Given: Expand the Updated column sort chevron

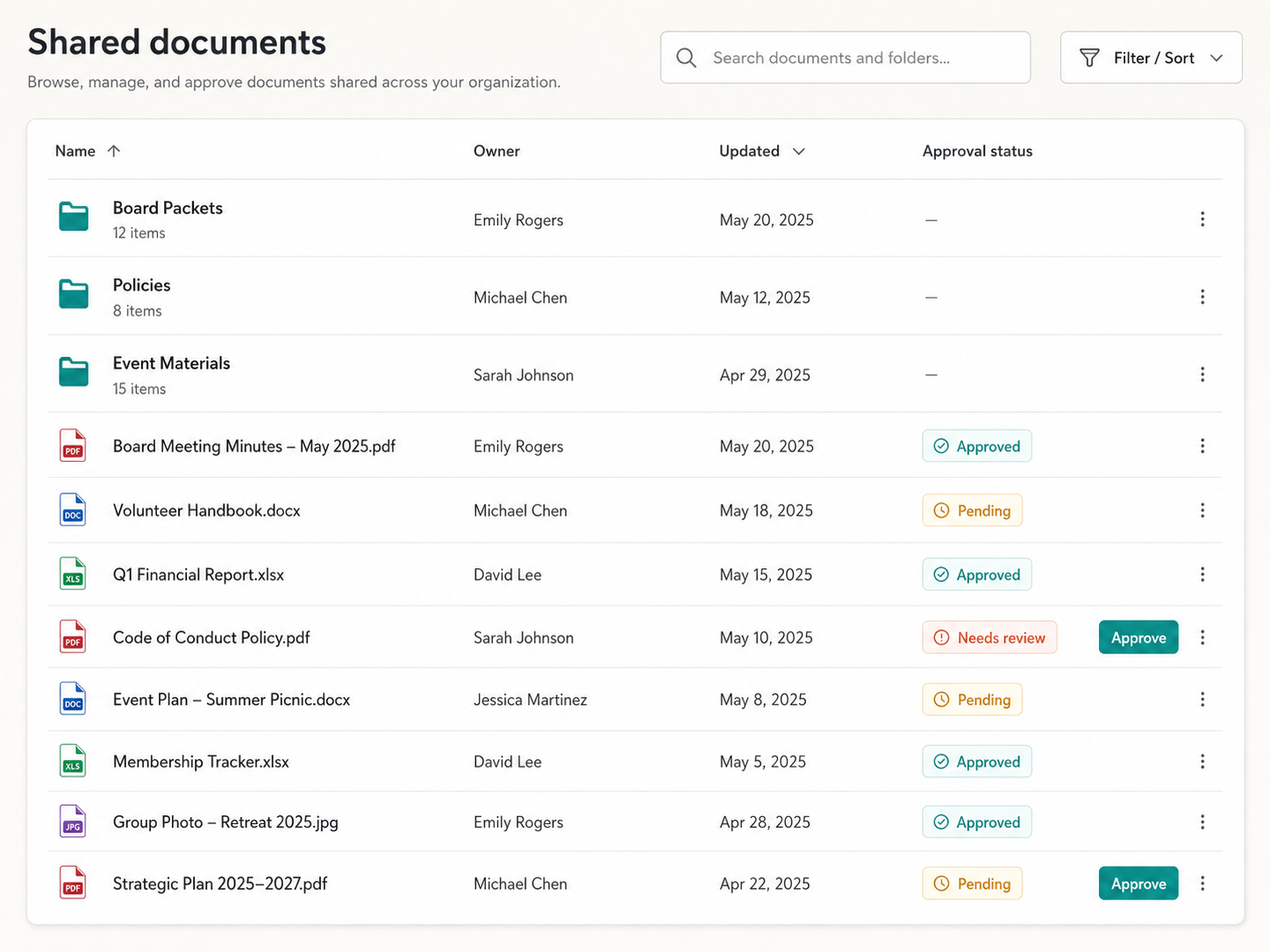Looking at the screenshot, I should tap(799, 151).
